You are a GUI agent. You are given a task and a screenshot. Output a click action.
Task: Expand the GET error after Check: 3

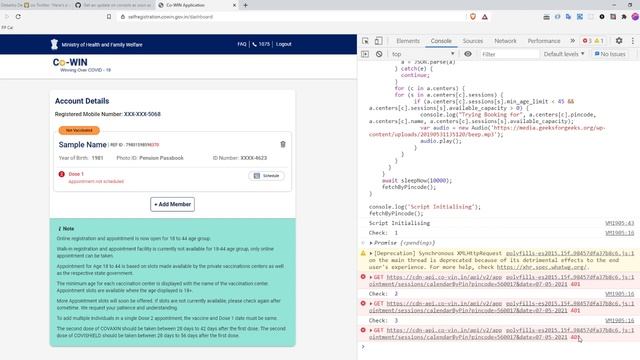pyautogui.click(x=371, y=330)
